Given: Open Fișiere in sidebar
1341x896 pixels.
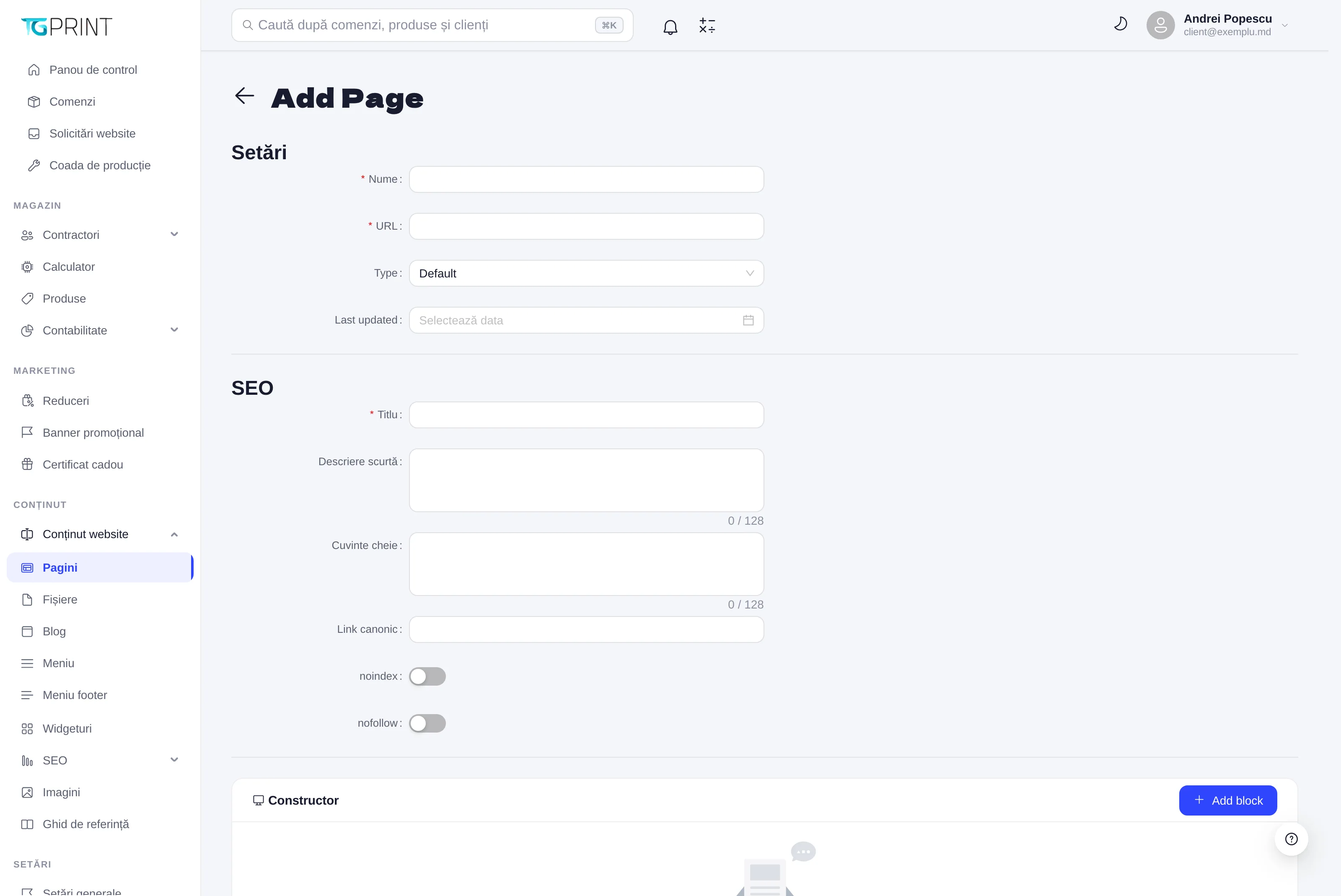Looking at the screenshot, I should tap(100, 599).
